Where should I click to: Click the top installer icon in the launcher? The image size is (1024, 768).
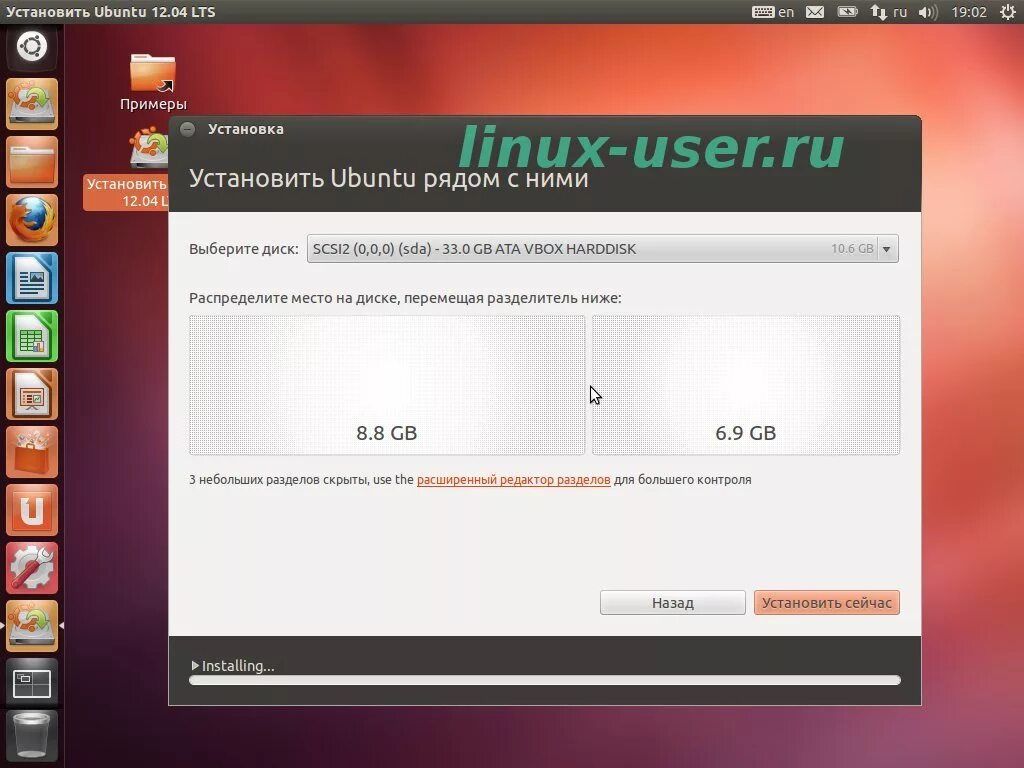[x=31, y=104]
